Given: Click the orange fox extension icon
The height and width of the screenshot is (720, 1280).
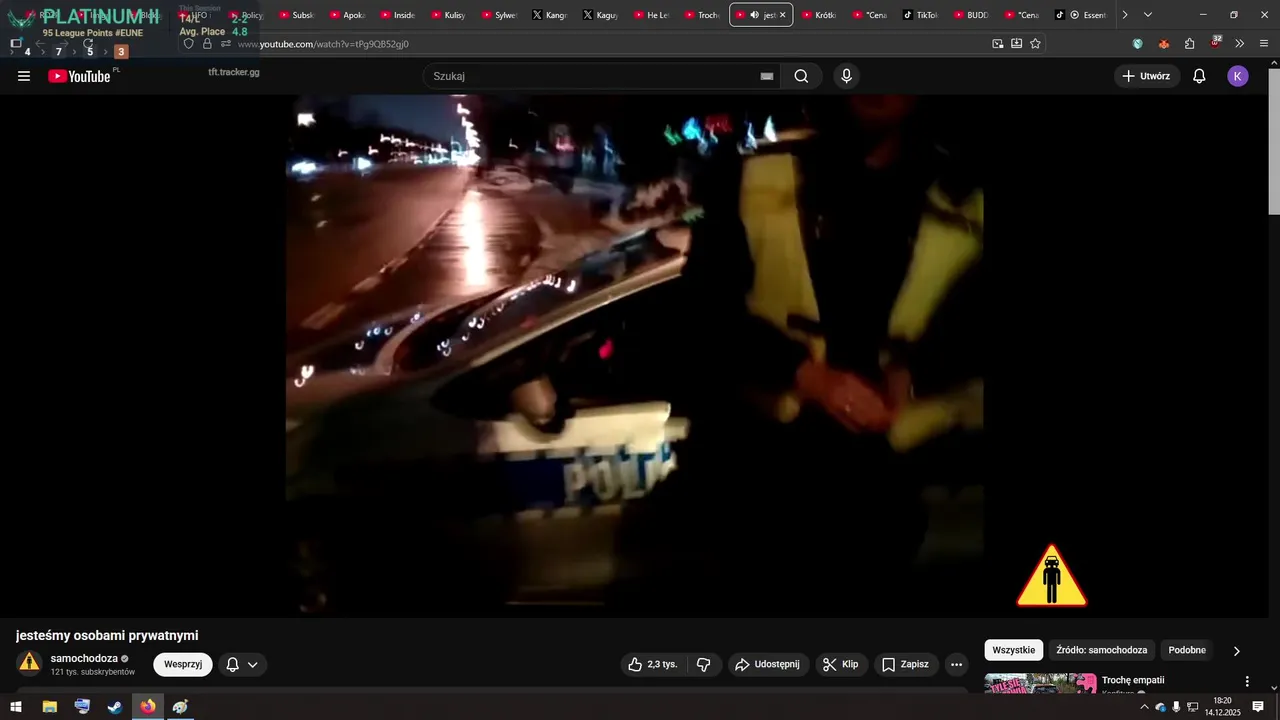Looking at the screenshot, I should pos(1163,44).
